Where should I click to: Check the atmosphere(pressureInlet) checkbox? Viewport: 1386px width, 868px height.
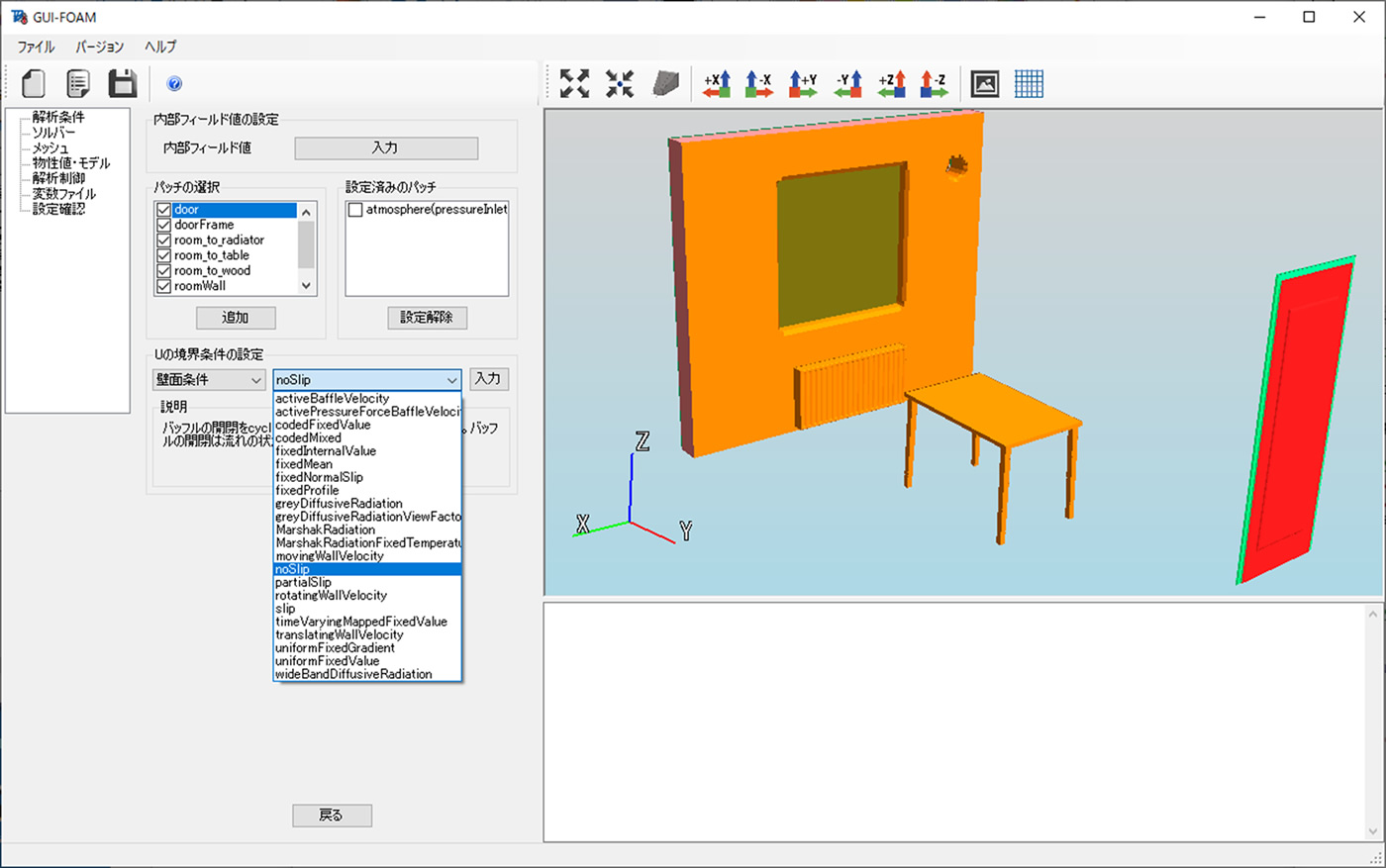coord(355,210)
